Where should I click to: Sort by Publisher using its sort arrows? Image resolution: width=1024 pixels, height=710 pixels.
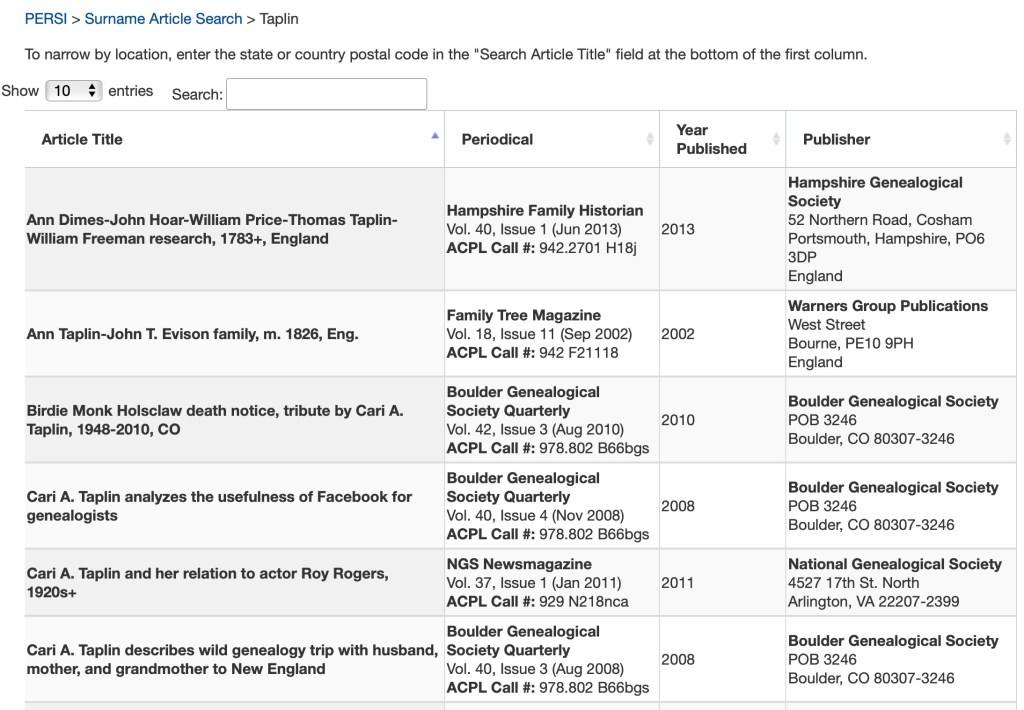tap(1006, 139)
